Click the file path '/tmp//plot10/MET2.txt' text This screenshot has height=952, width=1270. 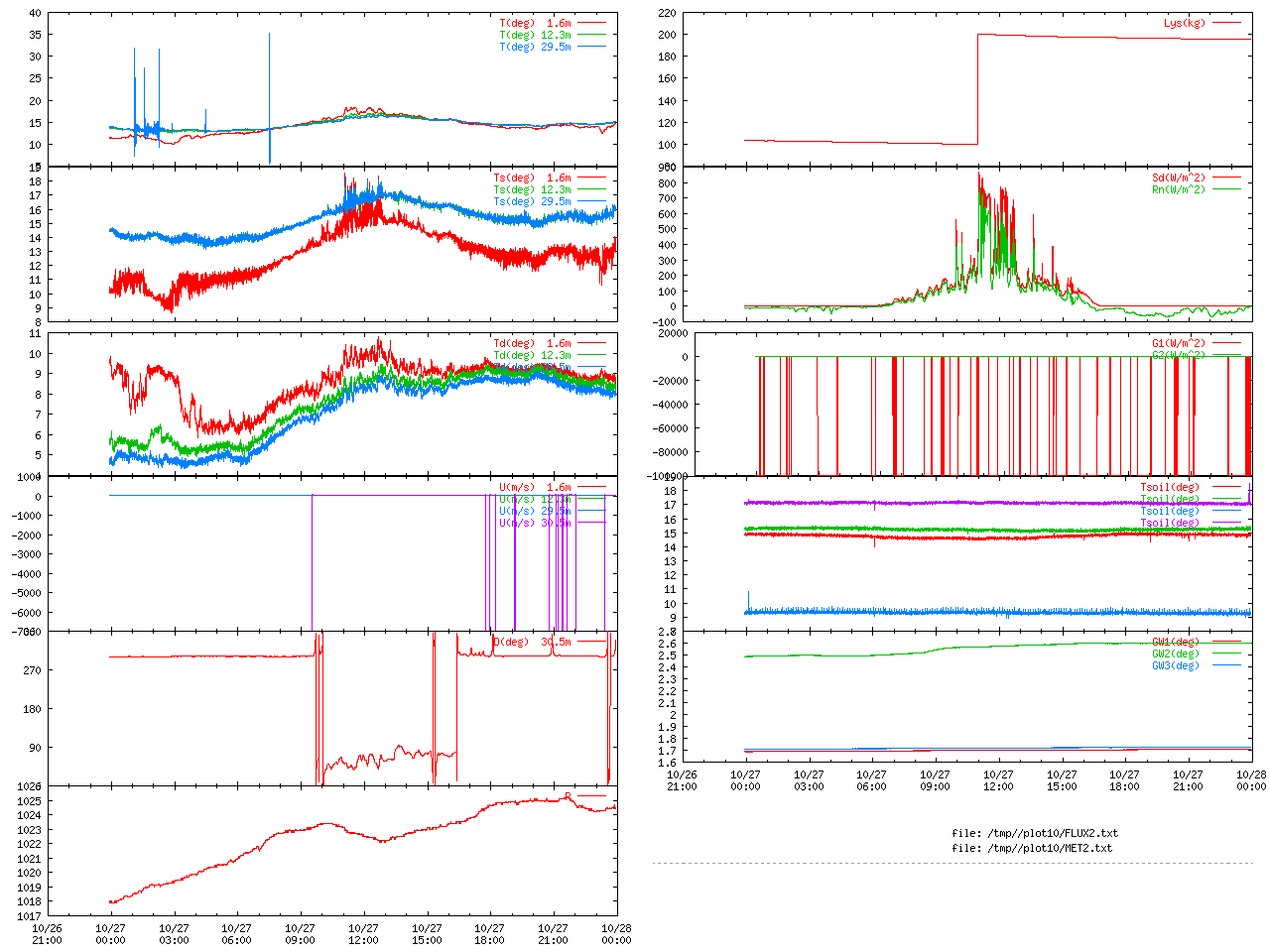(1049, 849)
